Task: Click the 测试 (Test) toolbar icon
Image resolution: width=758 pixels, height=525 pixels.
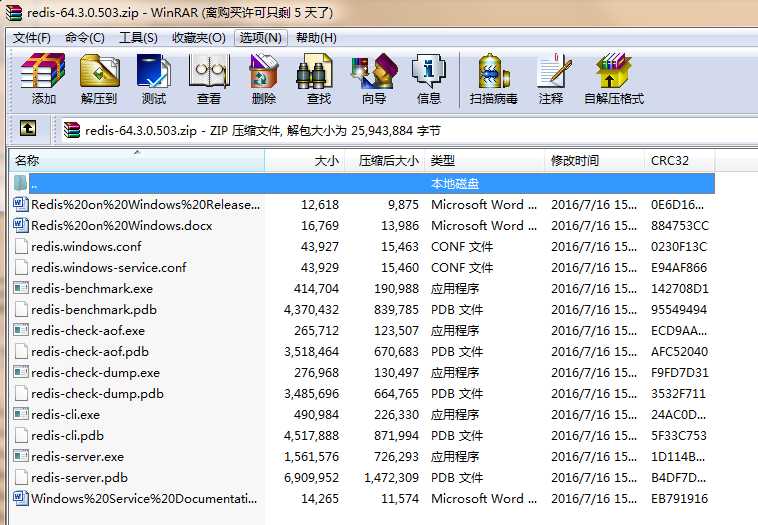Action: point(154,71)
